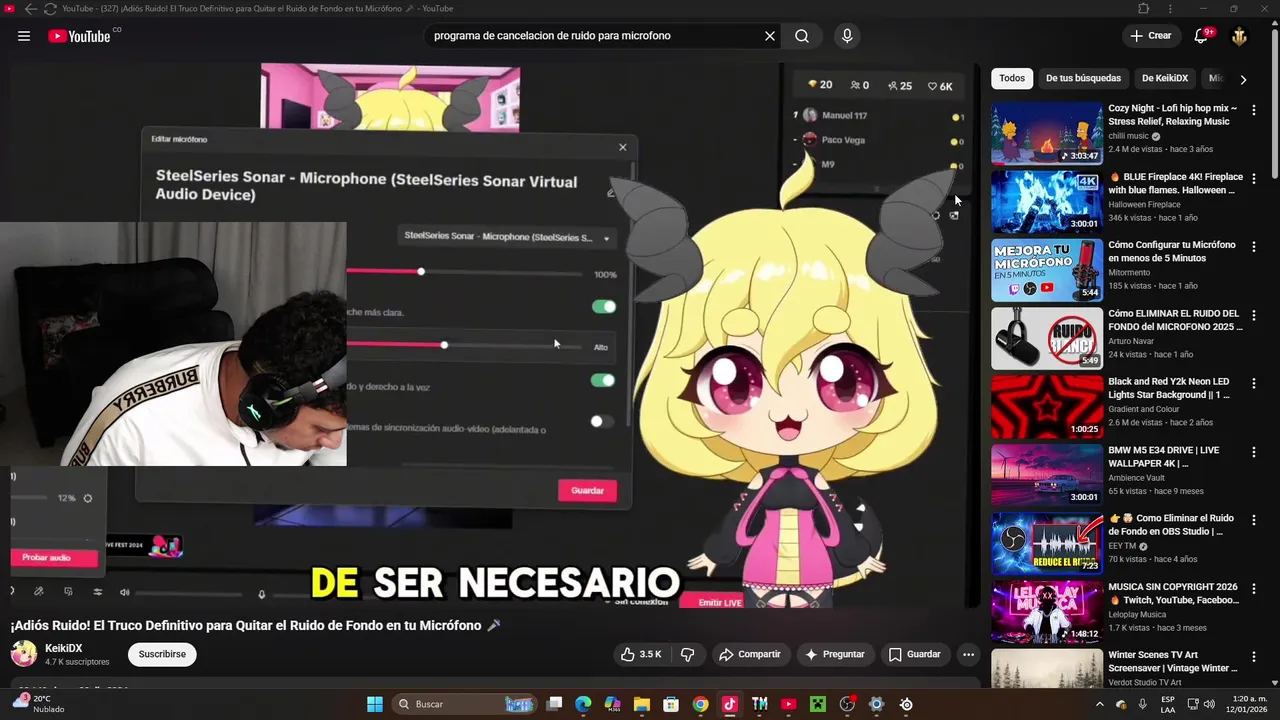Open the Winter Scenes TV Art title
Screen dimensions: 1280x720
pyautogui.click(x=1173, y=662)
